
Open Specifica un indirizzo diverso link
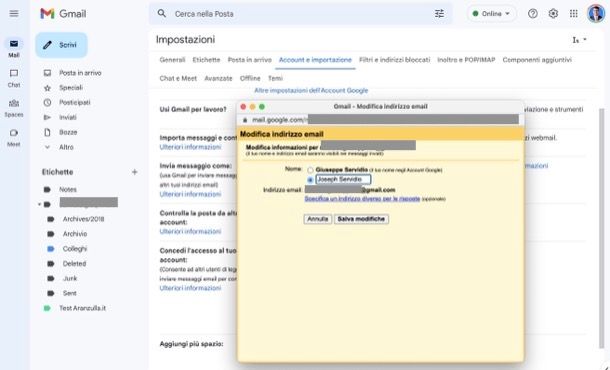click(362, 199)
